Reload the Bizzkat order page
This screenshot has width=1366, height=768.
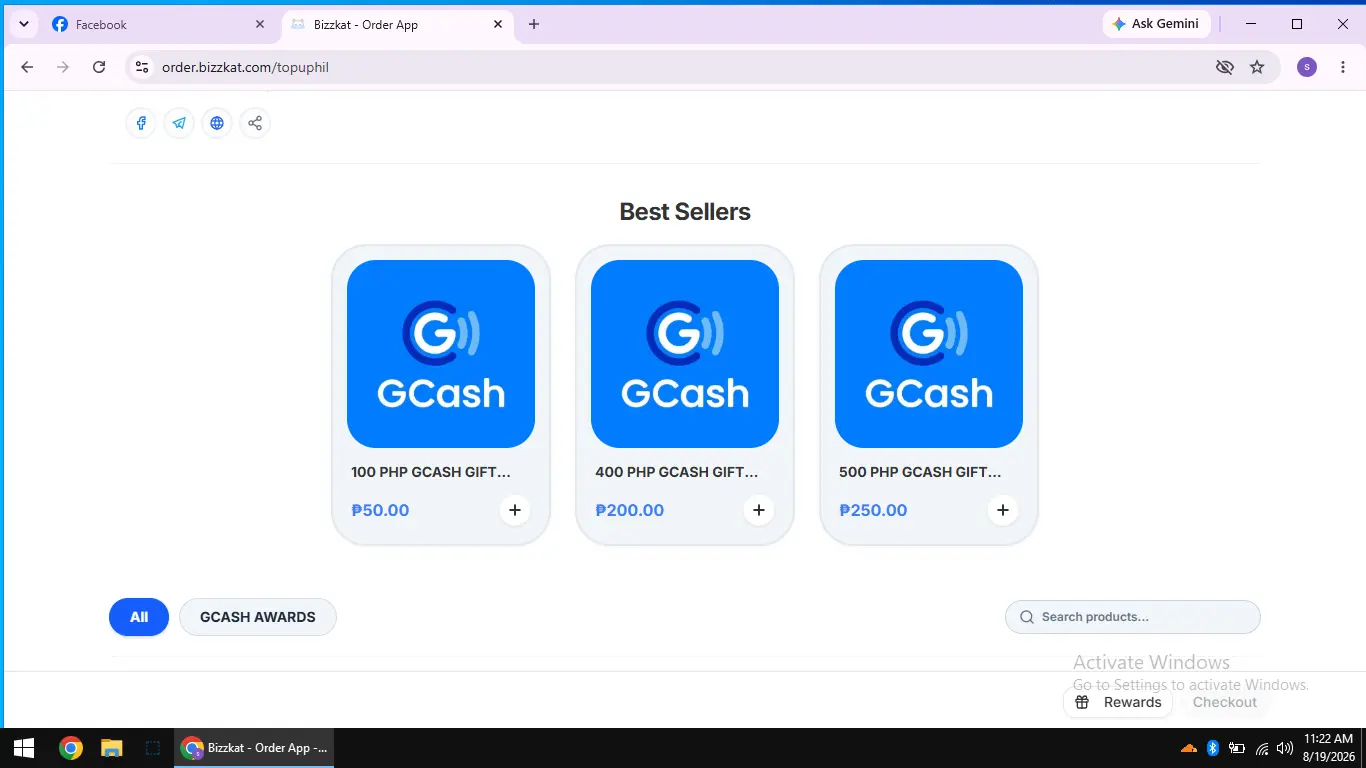tap(99, 67)
